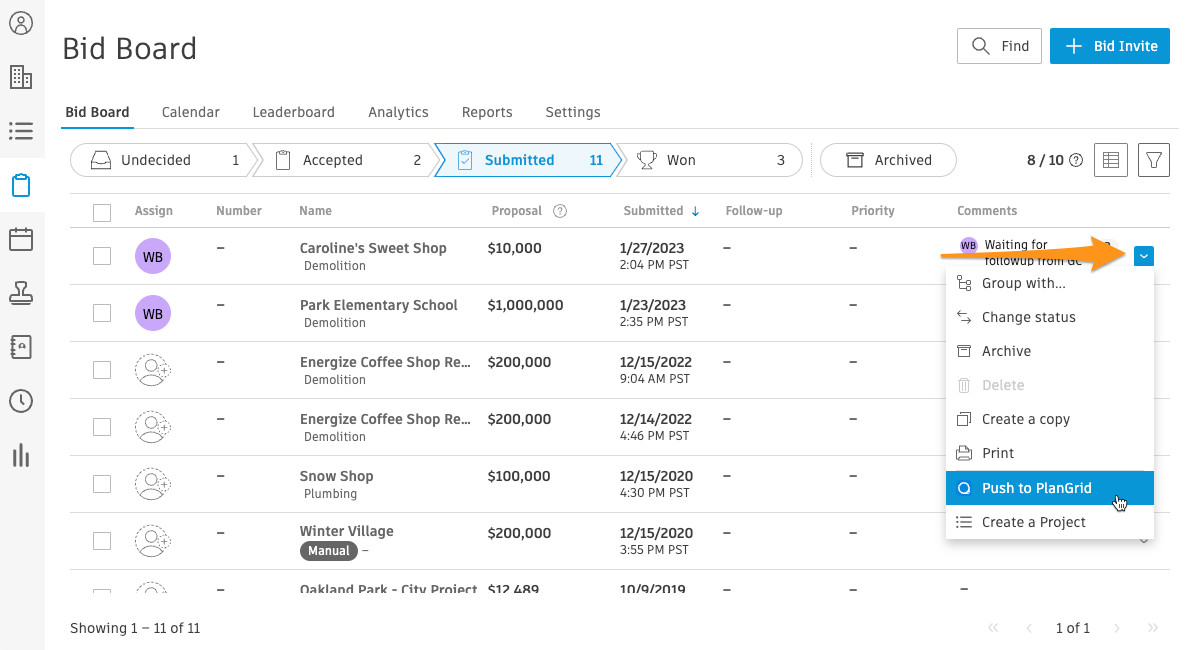The image size is (1192, 650).
Task: Click the table columns layout icon
Action: 1110,160
